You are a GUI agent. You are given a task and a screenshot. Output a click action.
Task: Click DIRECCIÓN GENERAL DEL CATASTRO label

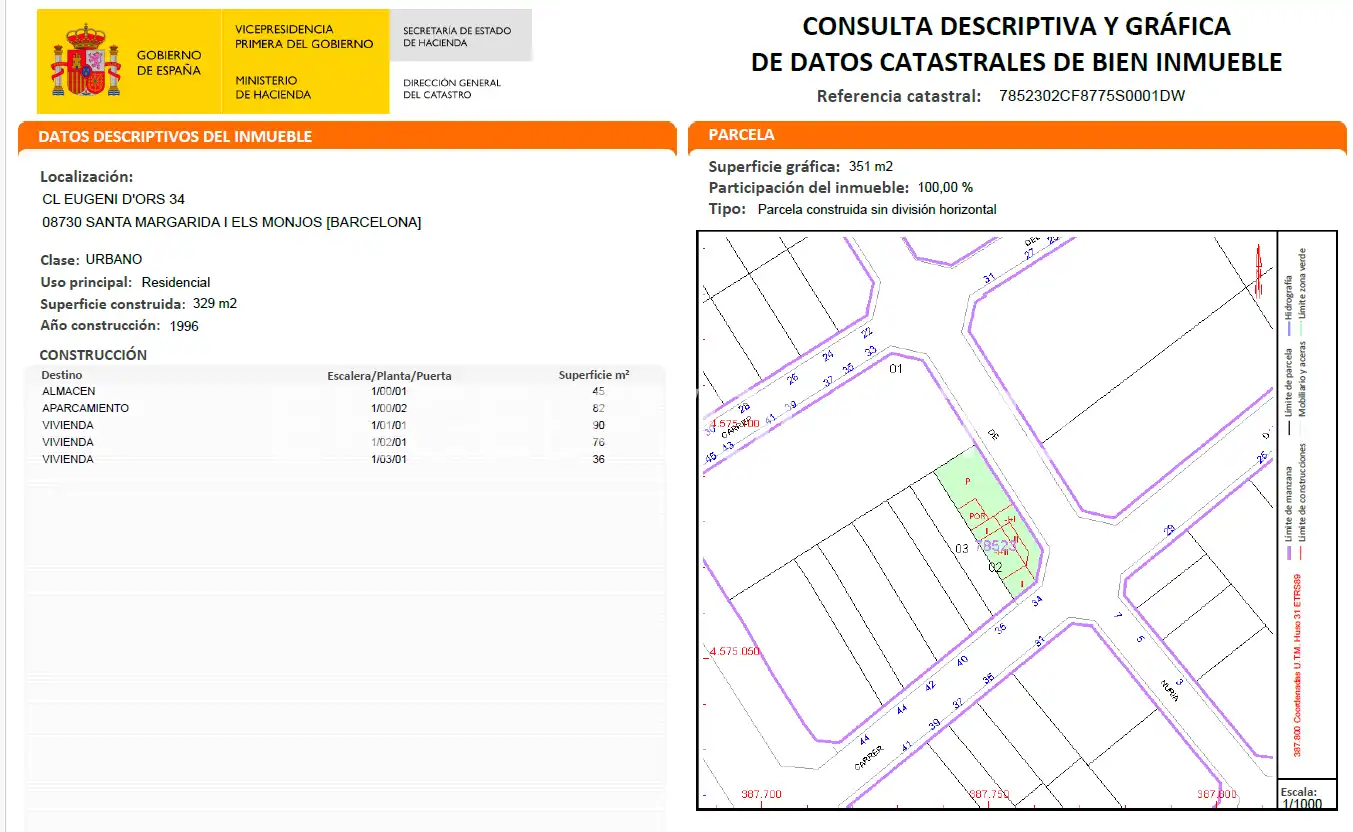coord(452,89)
